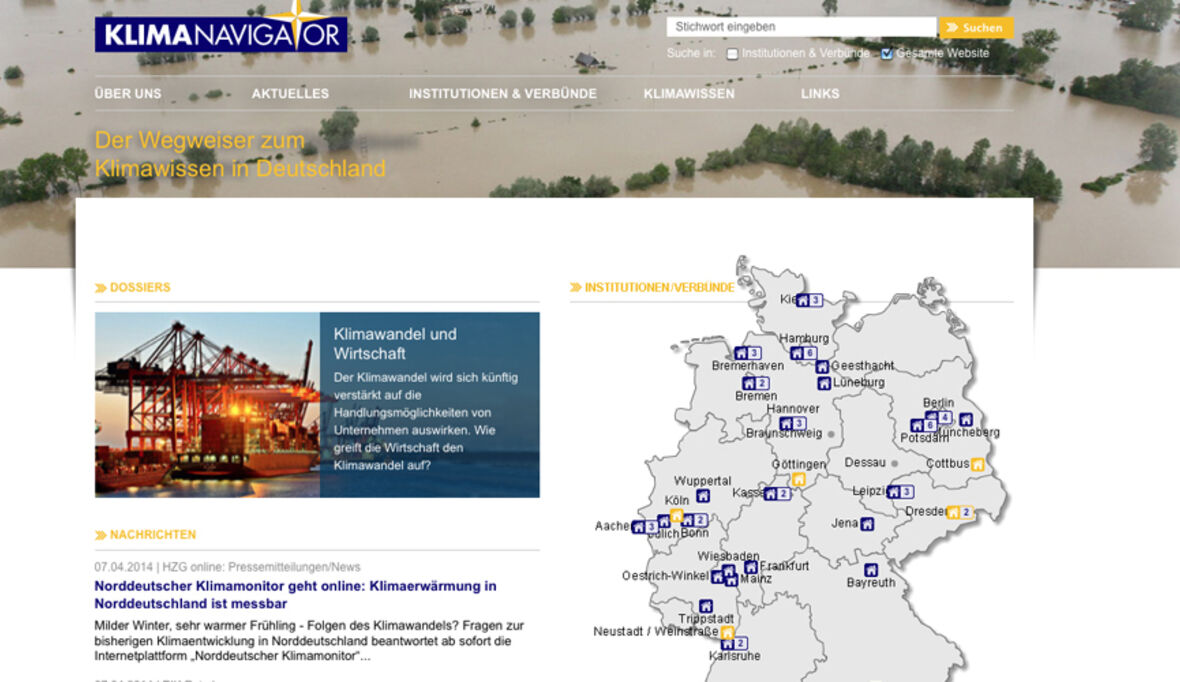Click the yellow Göttingen house marker
Screen dimensions: 1180x682
coord(798,479)
